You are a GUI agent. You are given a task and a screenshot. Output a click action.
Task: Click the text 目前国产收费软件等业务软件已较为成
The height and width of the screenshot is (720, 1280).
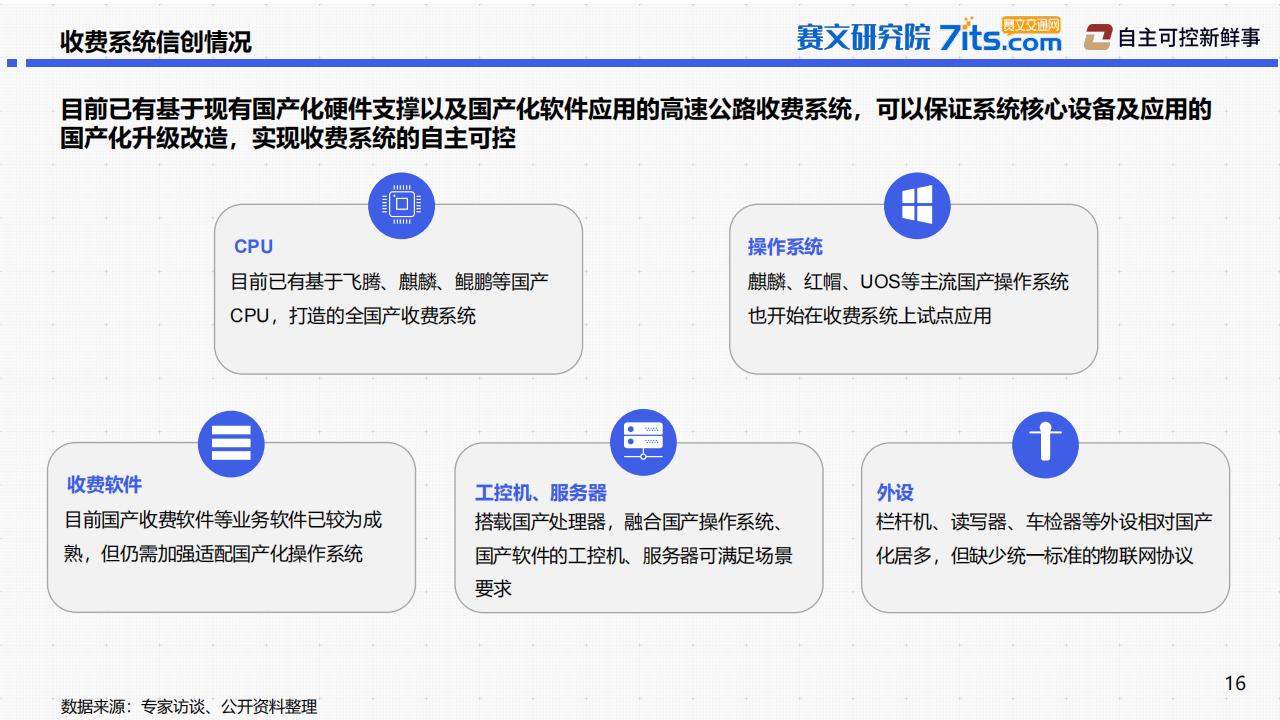click(223, 520)
